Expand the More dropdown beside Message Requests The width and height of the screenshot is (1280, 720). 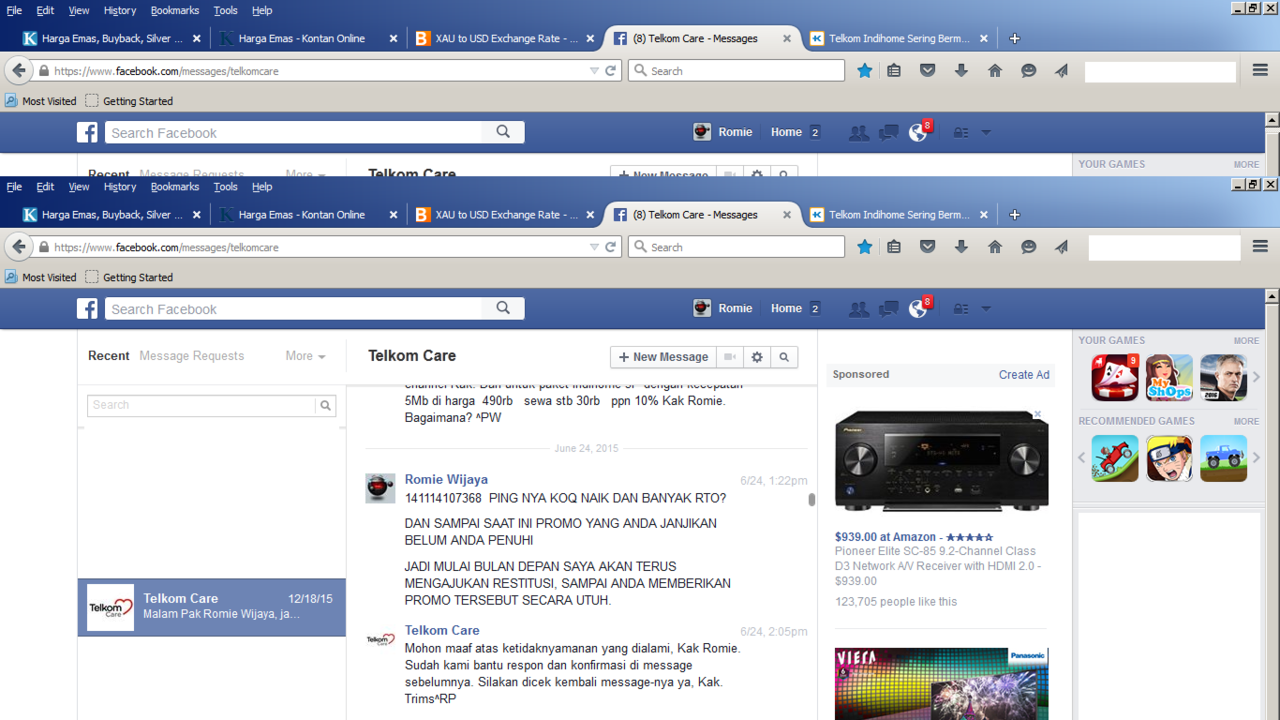coord(305,356)
